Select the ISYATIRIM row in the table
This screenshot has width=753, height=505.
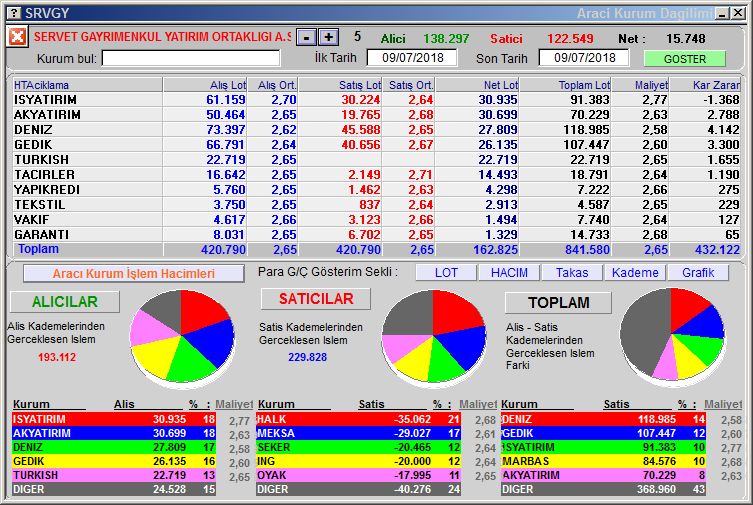[376, 100]
